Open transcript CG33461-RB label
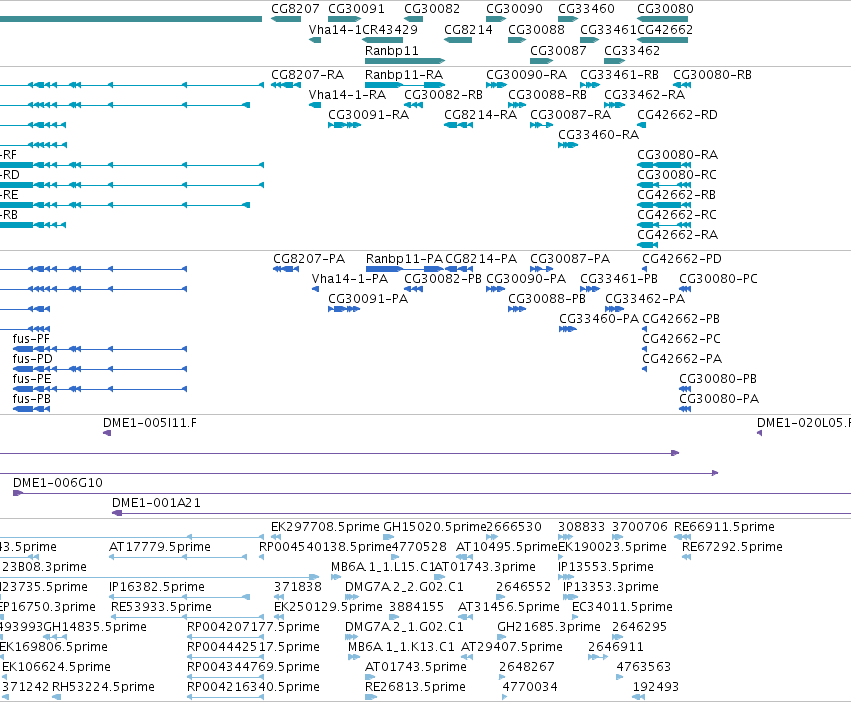The height and width of the screenshot is (702, 851). [619, 74]
